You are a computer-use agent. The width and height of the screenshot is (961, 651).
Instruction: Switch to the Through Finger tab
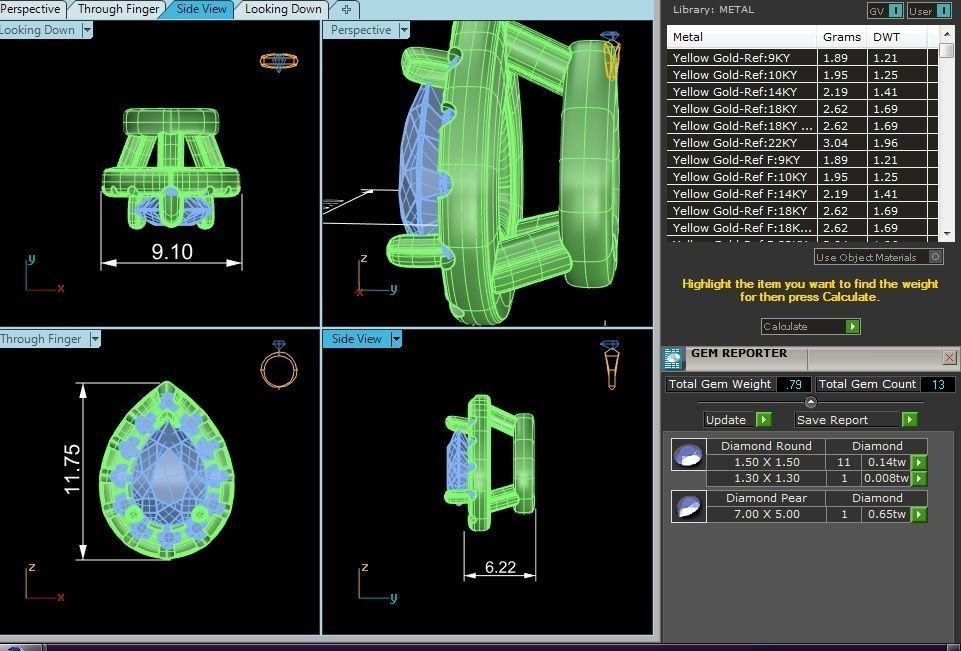pyautogui.click(x=118, y=9)
